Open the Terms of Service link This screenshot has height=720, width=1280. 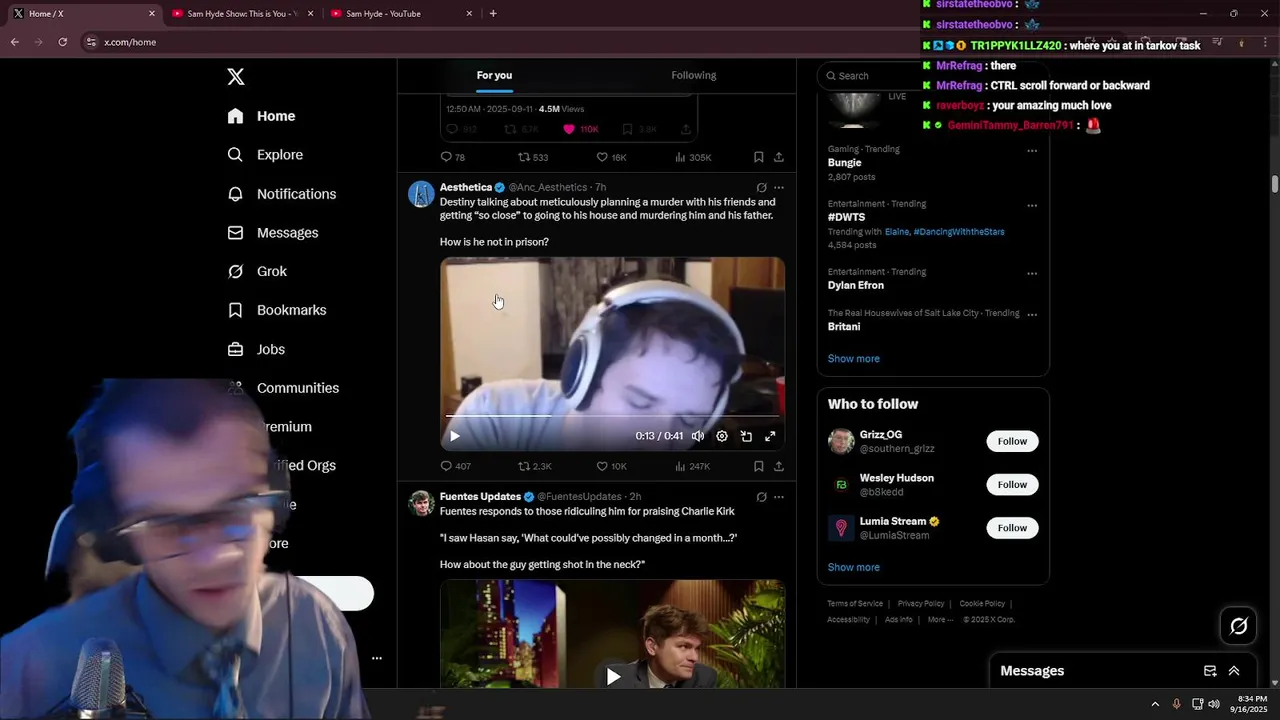[855, 604]
